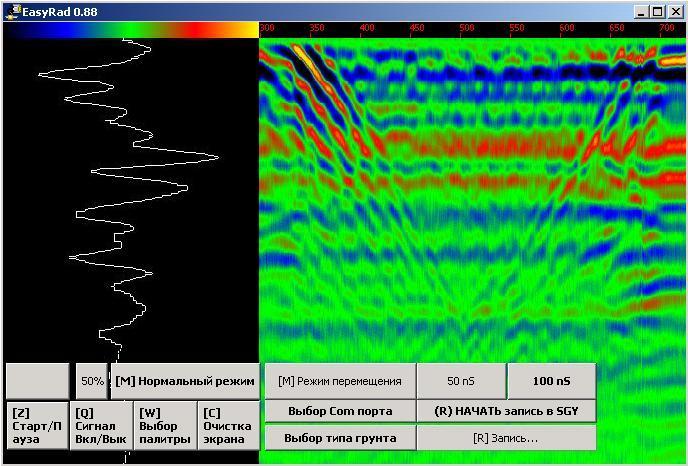Toggle signal with [Q] Сигнал Вкл/Вык

pyautogui.click(x=101, y=426)
